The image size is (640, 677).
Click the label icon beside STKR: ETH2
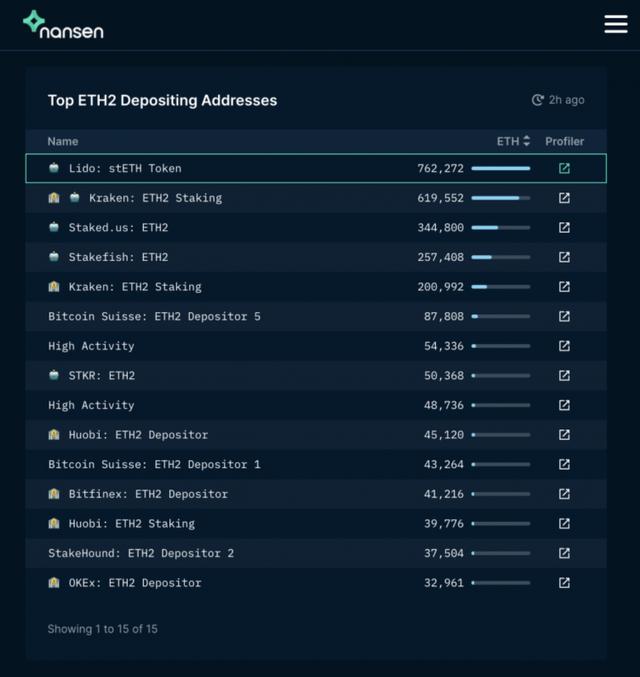[x=54, y=375]
